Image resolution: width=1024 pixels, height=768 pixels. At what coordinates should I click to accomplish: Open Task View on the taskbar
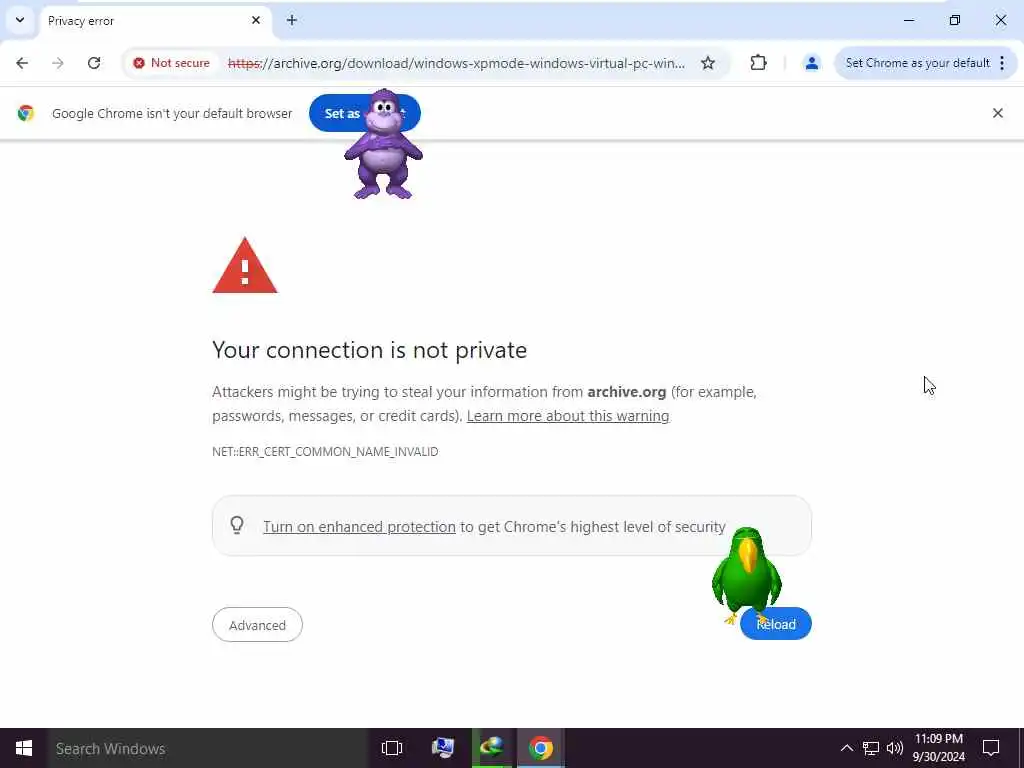[391, 748]
